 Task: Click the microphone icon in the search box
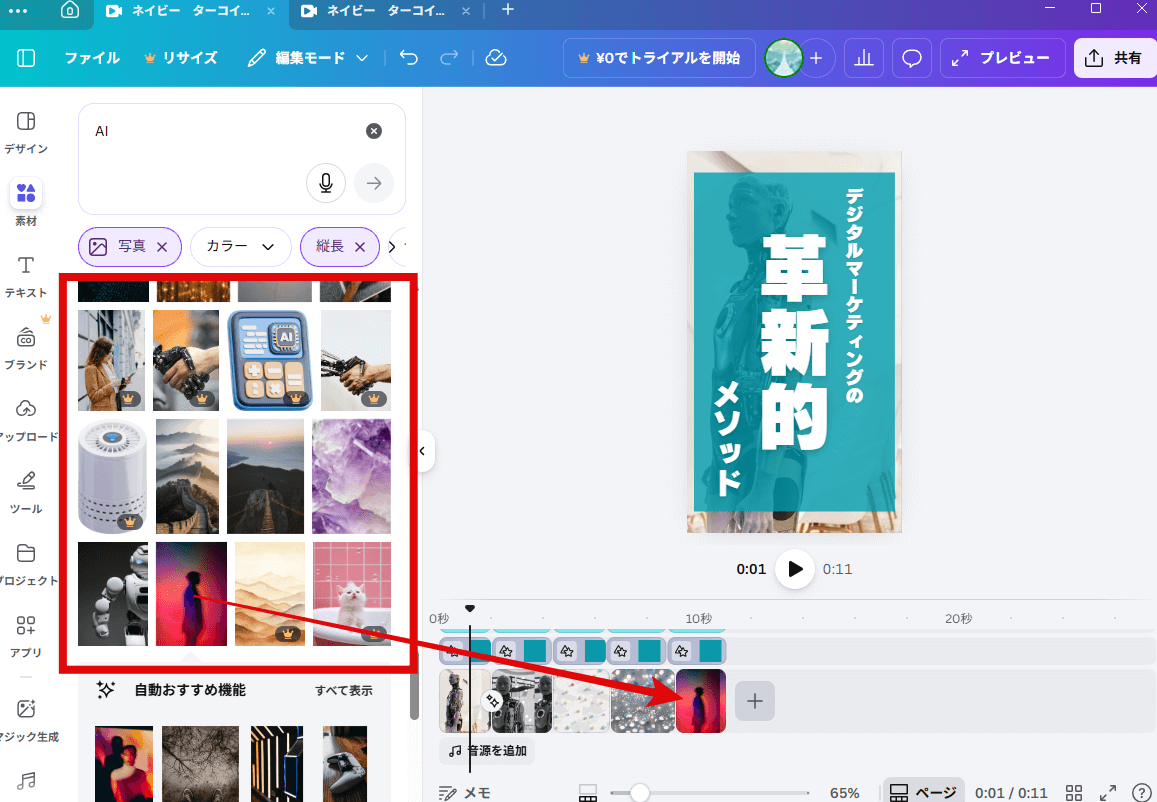pyautogui.click(x=326, y=183)
